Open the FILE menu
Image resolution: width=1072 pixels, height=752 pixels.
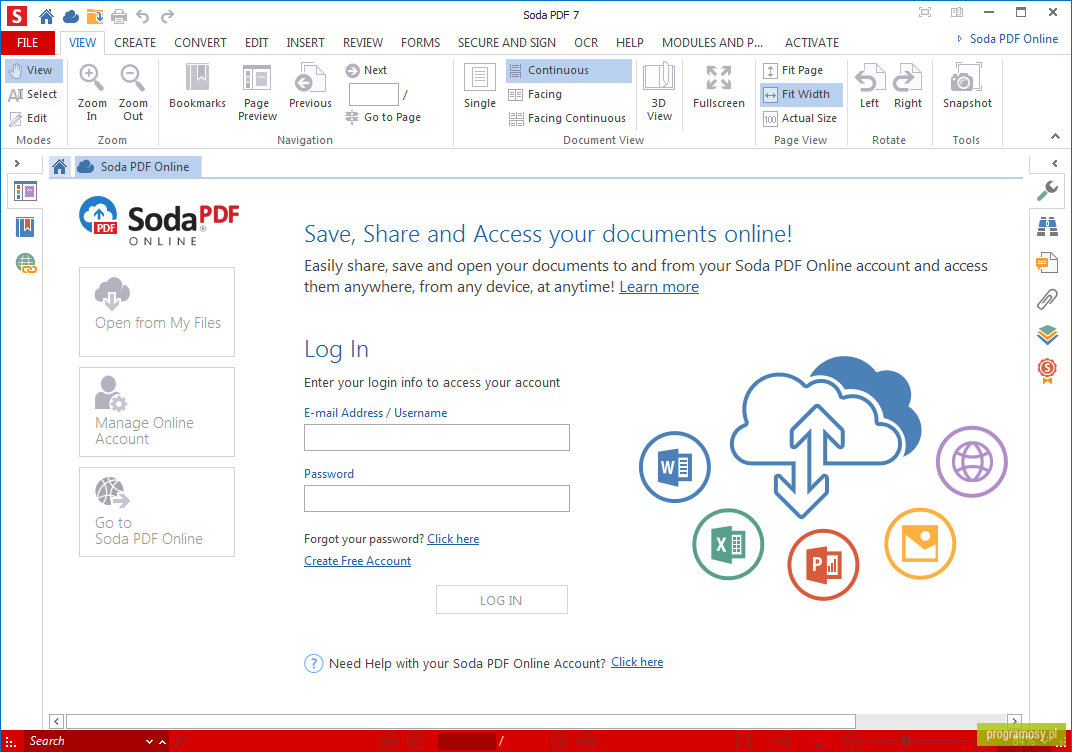[28, 42]
